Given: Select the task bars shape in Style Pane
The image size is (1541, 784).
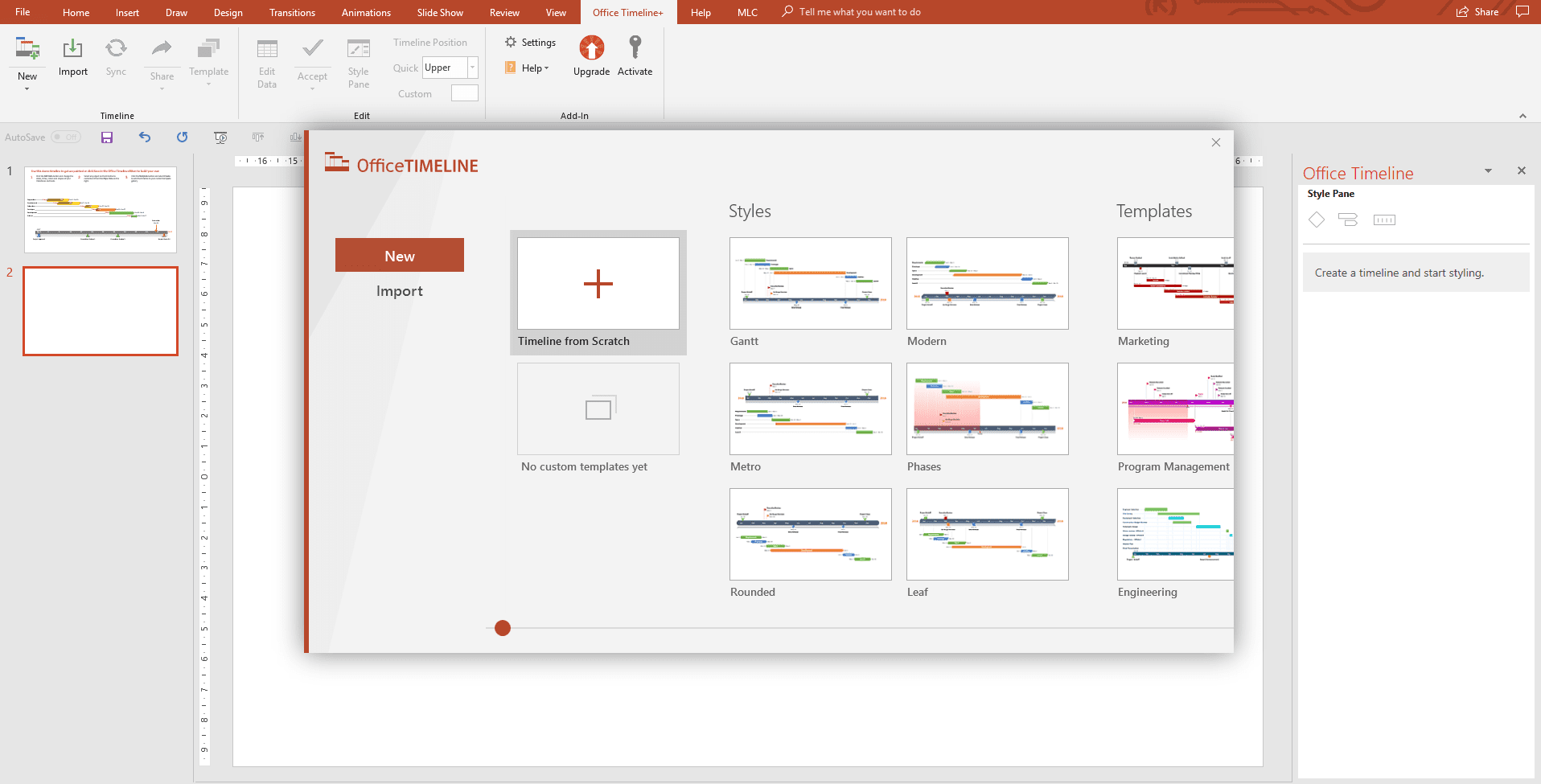Looking at the screenshot, I should click(1349, 219).
